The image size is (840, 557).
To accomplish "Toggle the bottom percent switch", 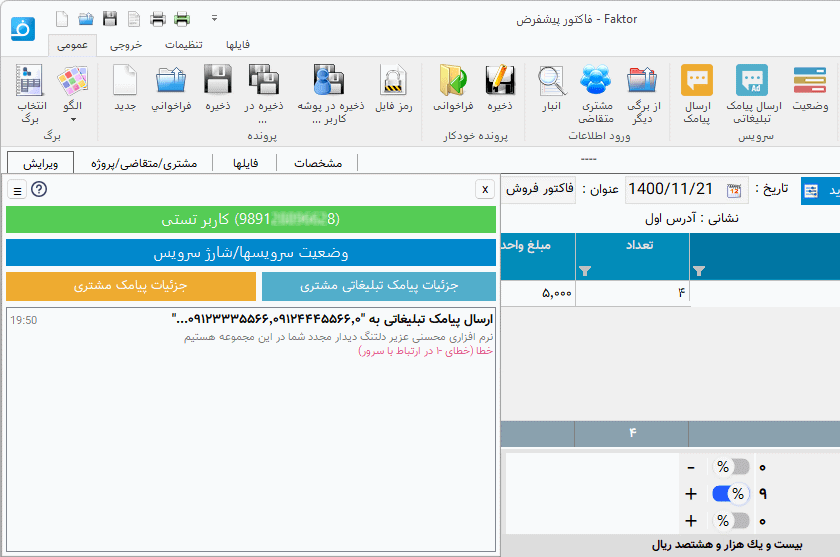I will pyautogui.click(x=732, y=521).
